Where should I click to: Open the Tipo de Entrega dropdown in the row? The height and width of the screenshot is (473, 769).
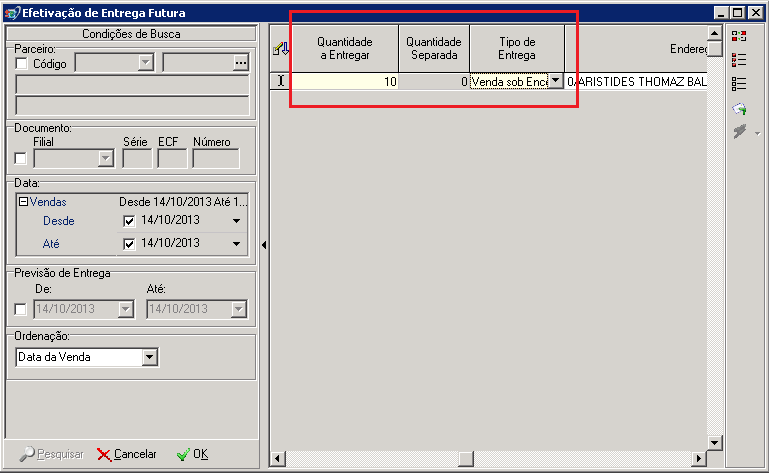coord(555,81)
